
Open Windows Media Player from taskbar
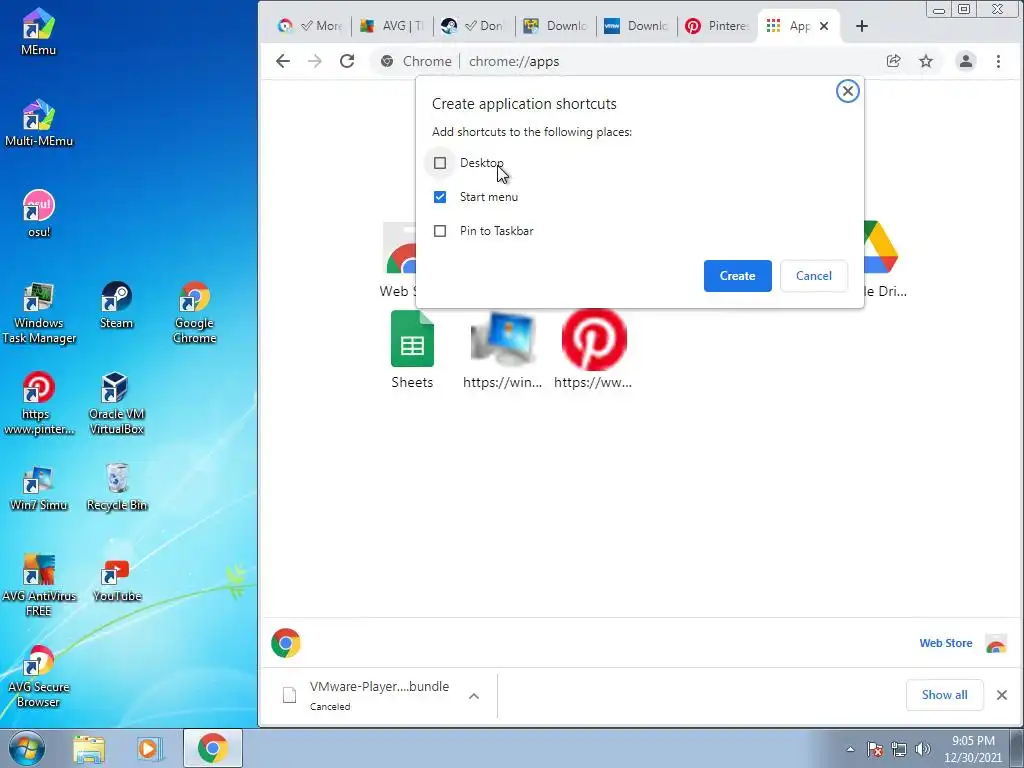click(149, 748)
